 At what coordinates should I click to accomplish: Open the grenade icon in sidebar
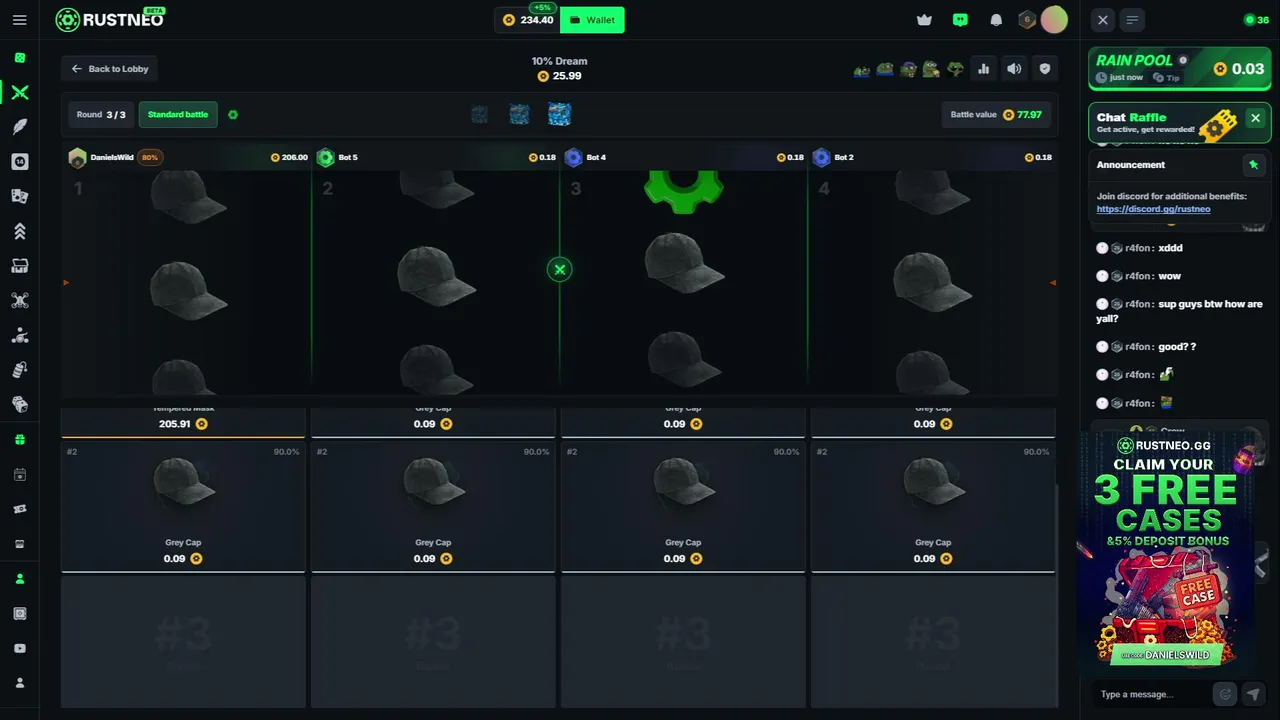[20, 370]
